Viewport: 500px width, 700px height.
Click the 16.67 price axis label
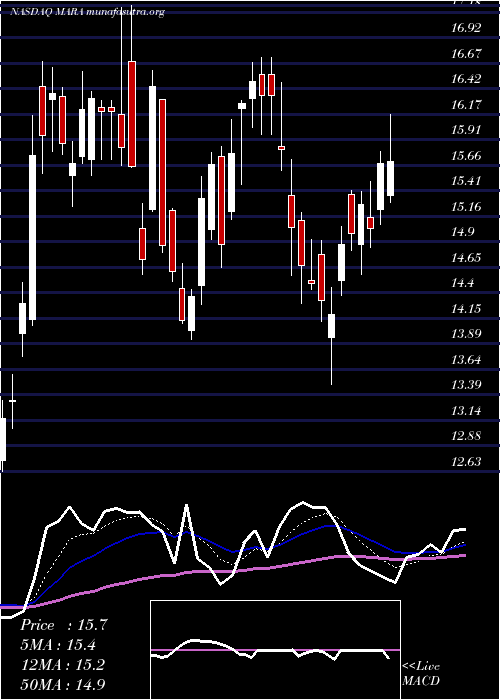click(466, 54)
